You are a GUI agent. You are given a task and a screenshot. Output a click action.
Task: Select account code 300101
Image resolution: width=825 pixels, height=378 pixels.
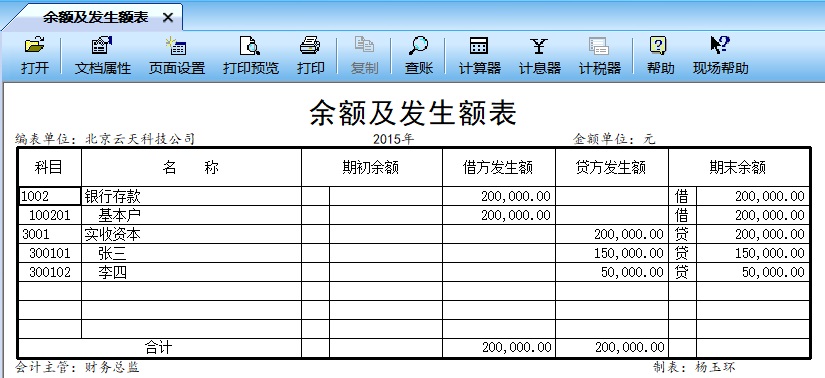click(50, 253)
